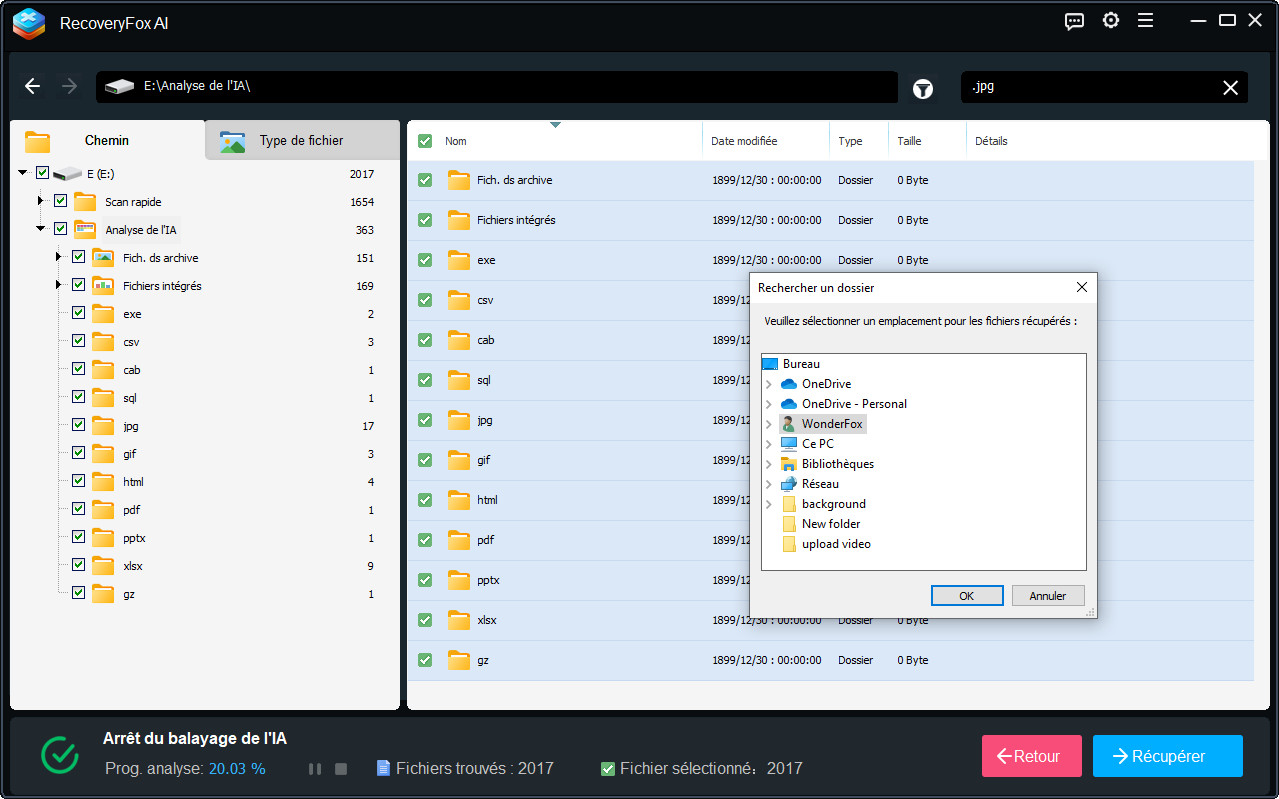Click the RecoveryFox AI logo
This screenshot has height=799, width=1279.
(29, 23)
